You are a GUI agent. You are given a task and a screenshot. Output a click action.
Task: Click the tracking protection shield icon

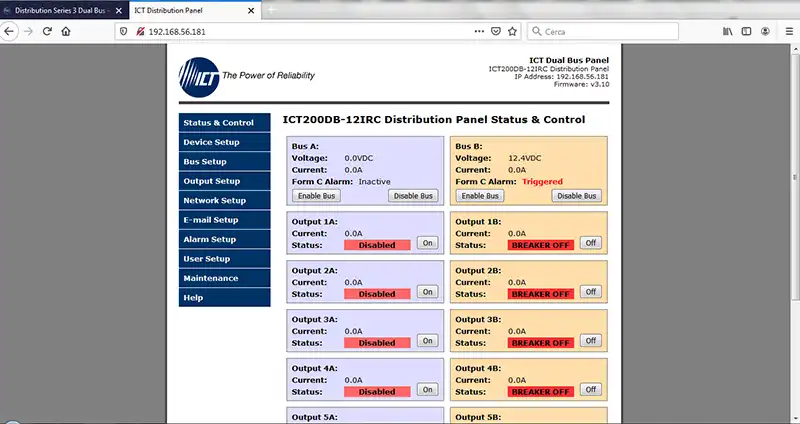[123, 31]
